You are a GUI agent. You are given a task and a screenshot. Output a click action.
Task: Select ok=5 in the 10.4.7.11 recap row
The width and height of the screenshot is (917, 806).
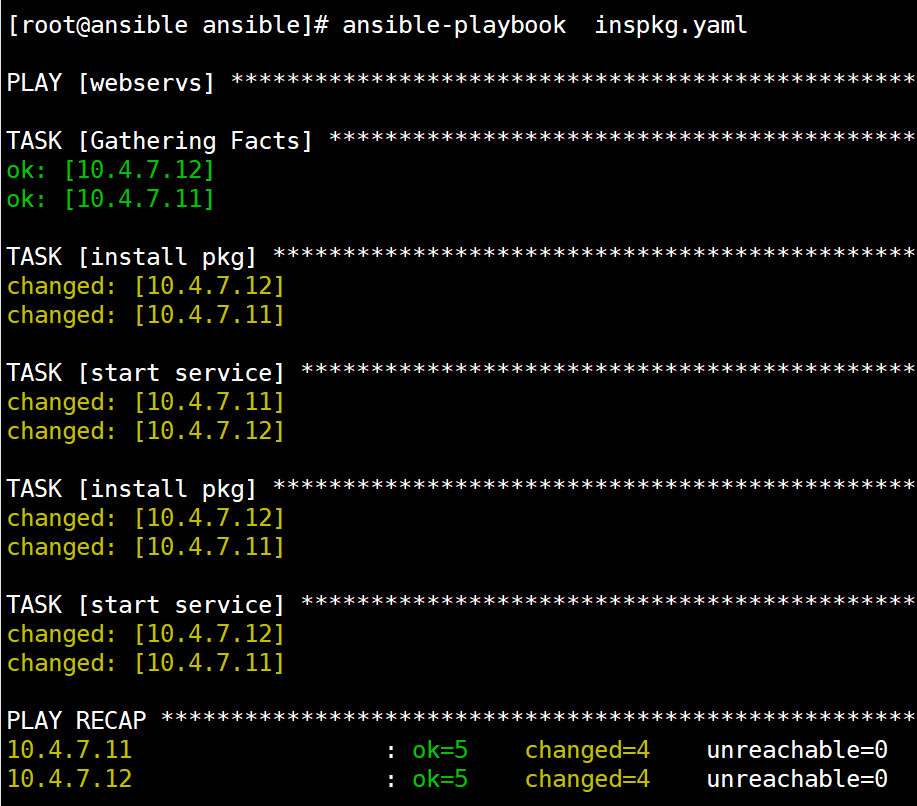440,750
